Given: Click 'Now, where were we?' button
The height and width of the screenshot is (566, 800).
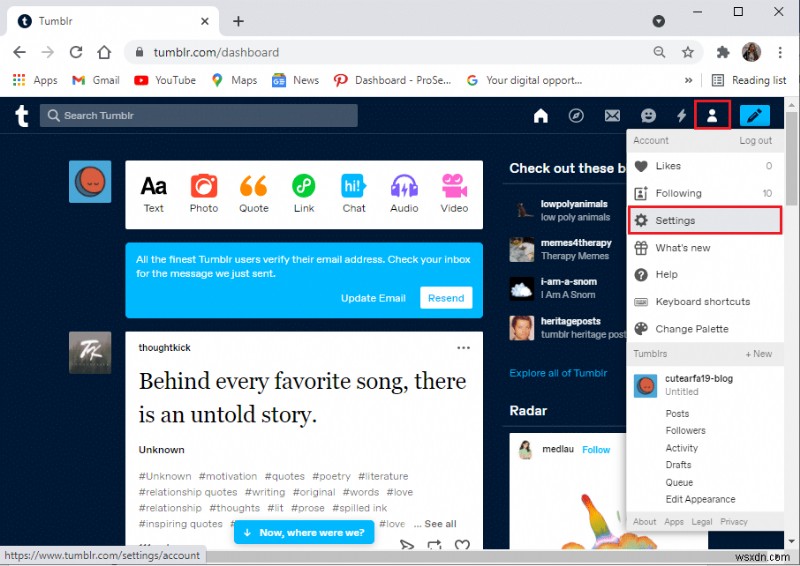Looking at the screenshot, I should point(304,532).
